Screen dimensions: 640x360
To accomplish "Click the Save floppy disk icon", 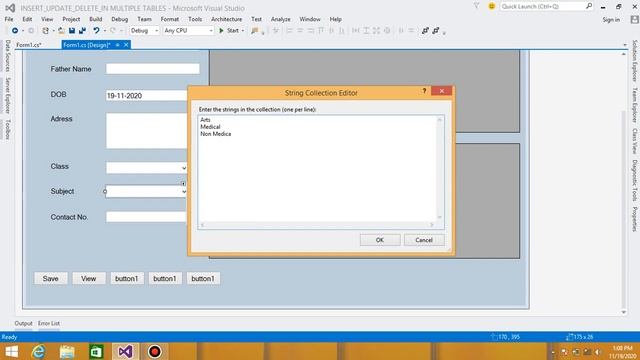I will coord(72,31).
